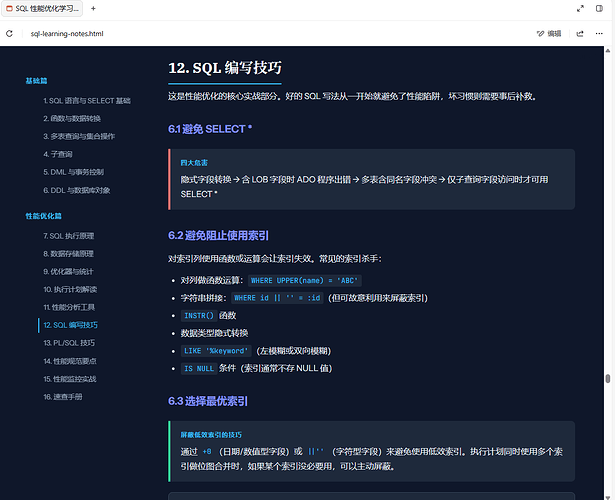Open 11. 性能分析工具 in sidebar
Image resolution: width=615 pixels, height=500 pixels.
(x=69, y=307)
